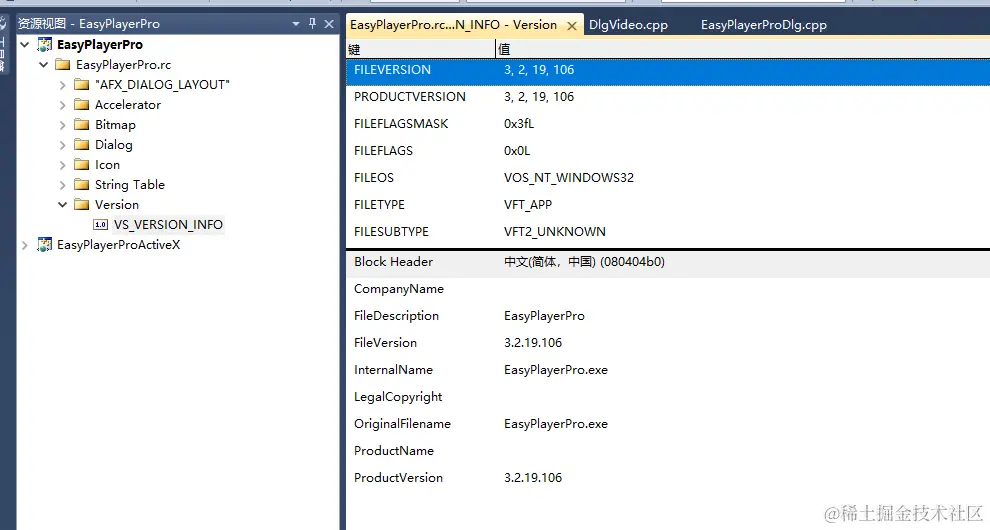This screenshot has height=530, width=990.
Task: Click the ProductVersion value 3.2.19.106
Action: click(533, 478)
